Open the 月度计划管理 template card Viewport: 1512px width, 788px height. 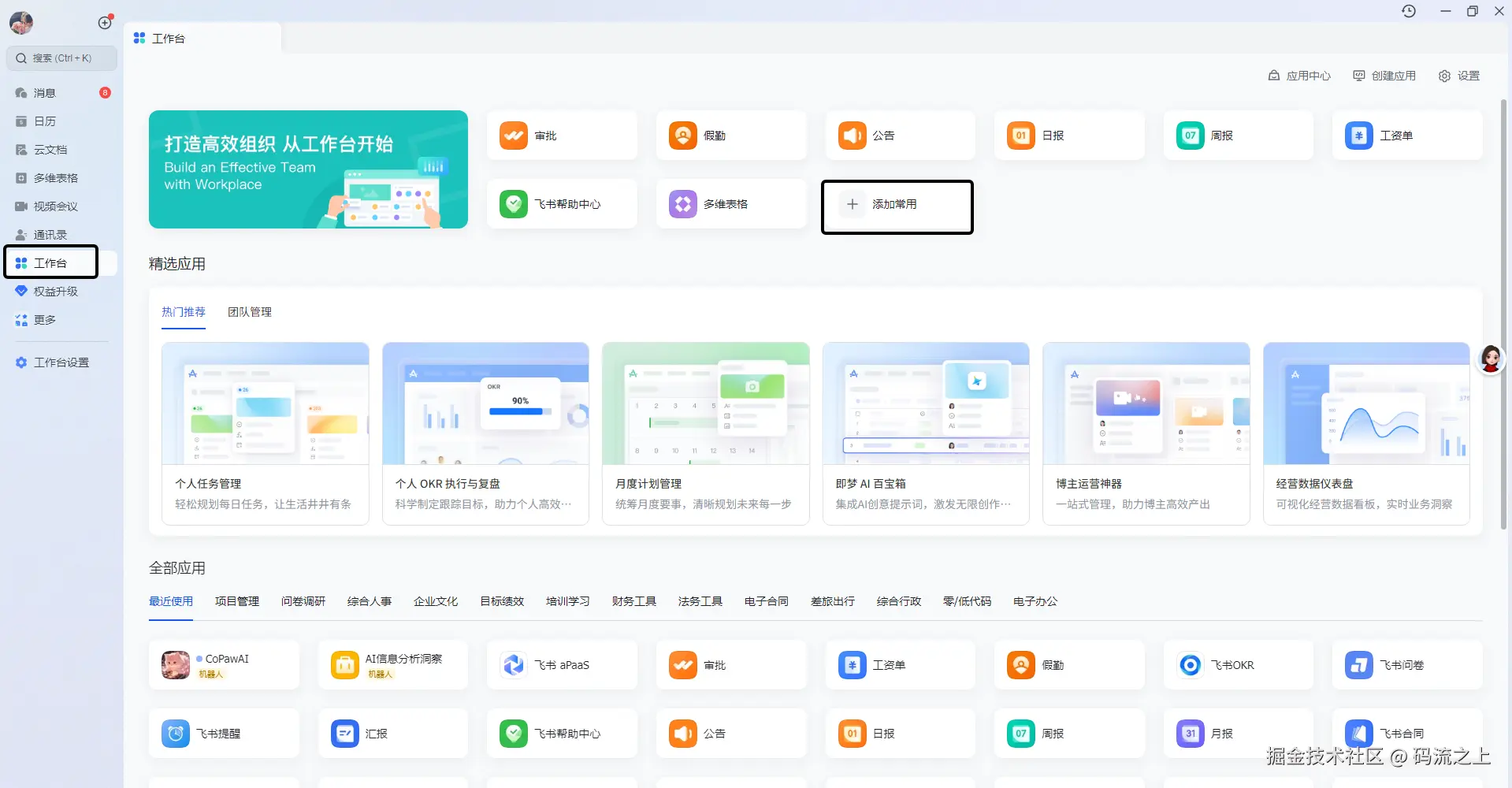[706, 433]
